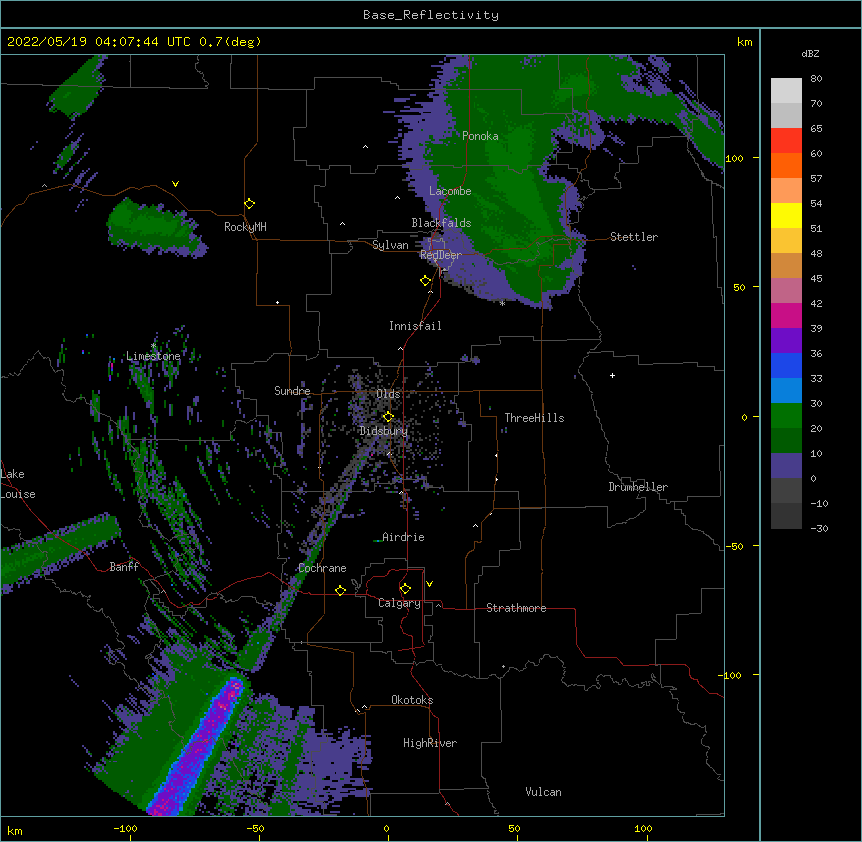Click the km label in top-right corner
Viewport: 862px width, 842px height.
[745, 42]
